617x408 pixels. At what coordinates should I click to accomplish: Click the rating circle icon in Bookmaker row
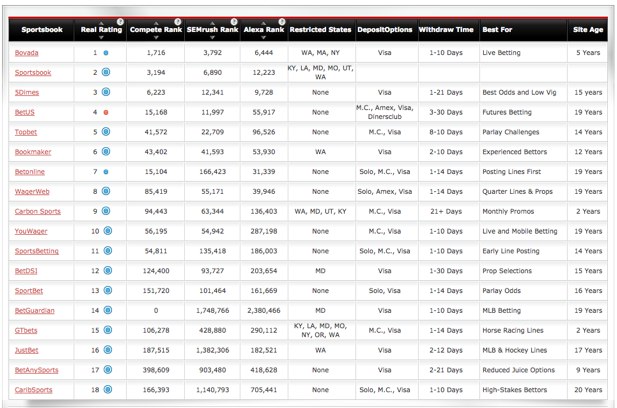pyautogui.click(x=106, y=151)
